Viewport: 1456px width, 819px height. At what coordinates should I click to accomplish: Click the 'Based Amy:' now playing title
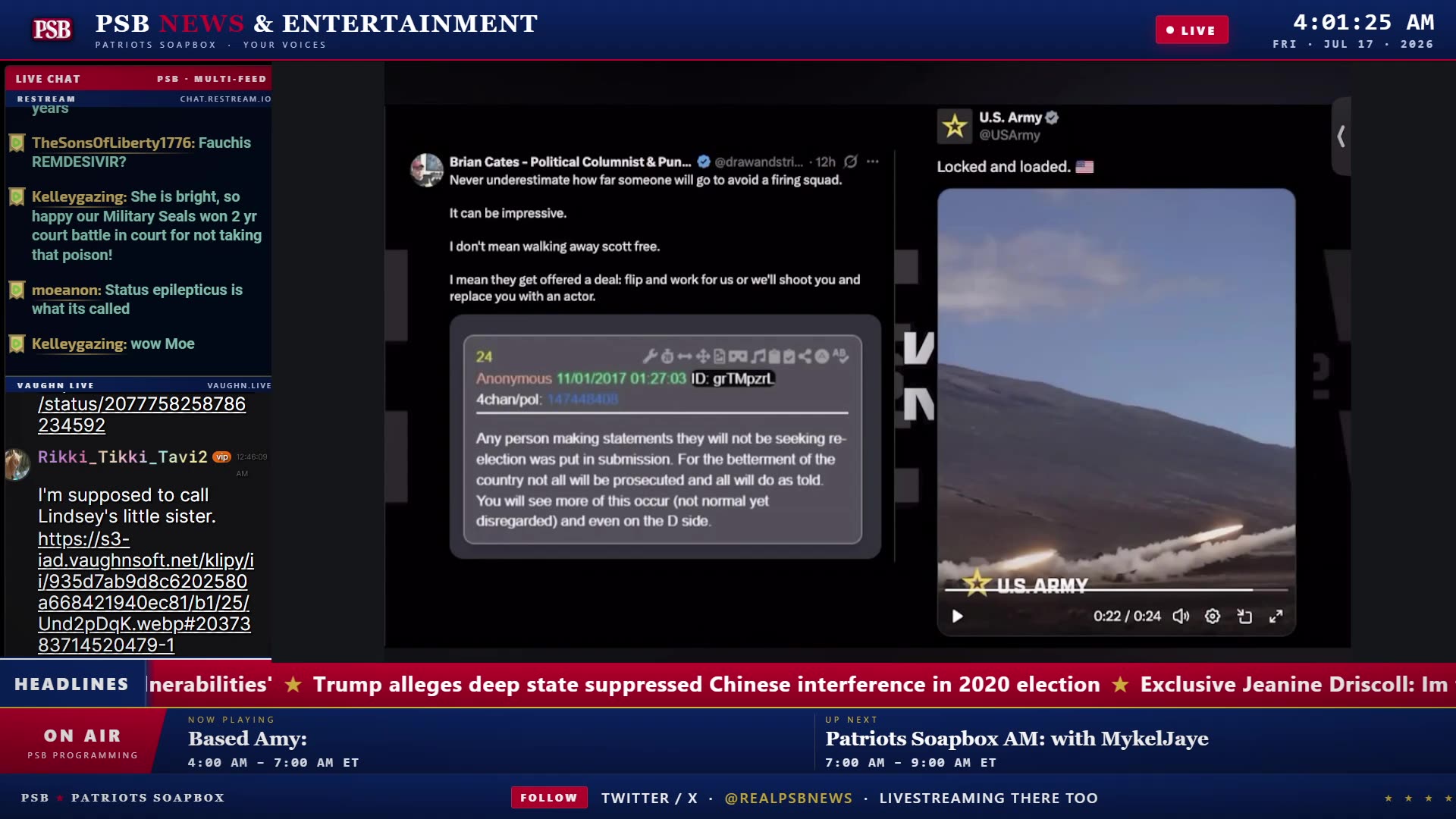(247, 739)
